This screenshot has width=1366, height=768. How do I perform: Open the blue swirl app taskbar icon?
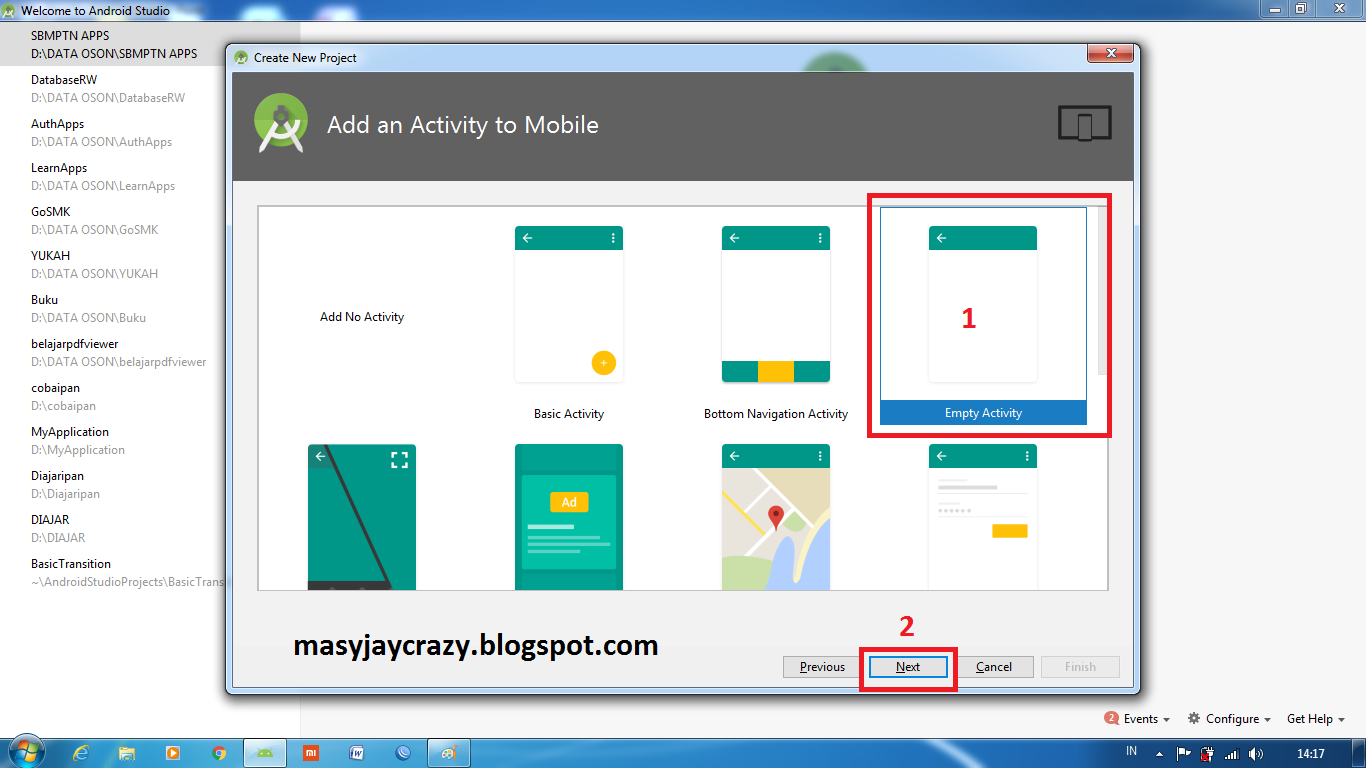[403, 753]
